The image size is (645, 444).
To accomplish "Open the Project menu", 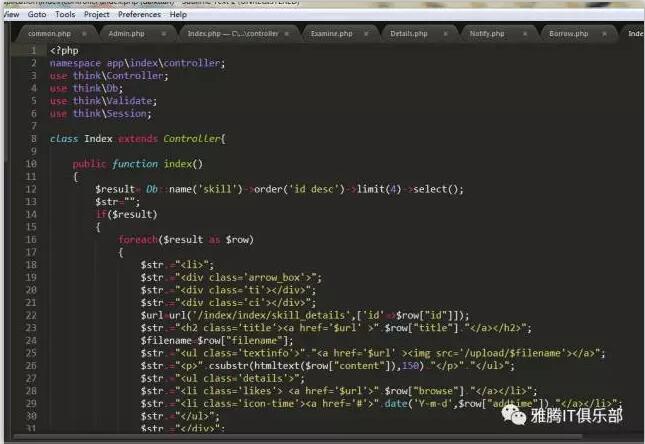I will pos(97,15).
